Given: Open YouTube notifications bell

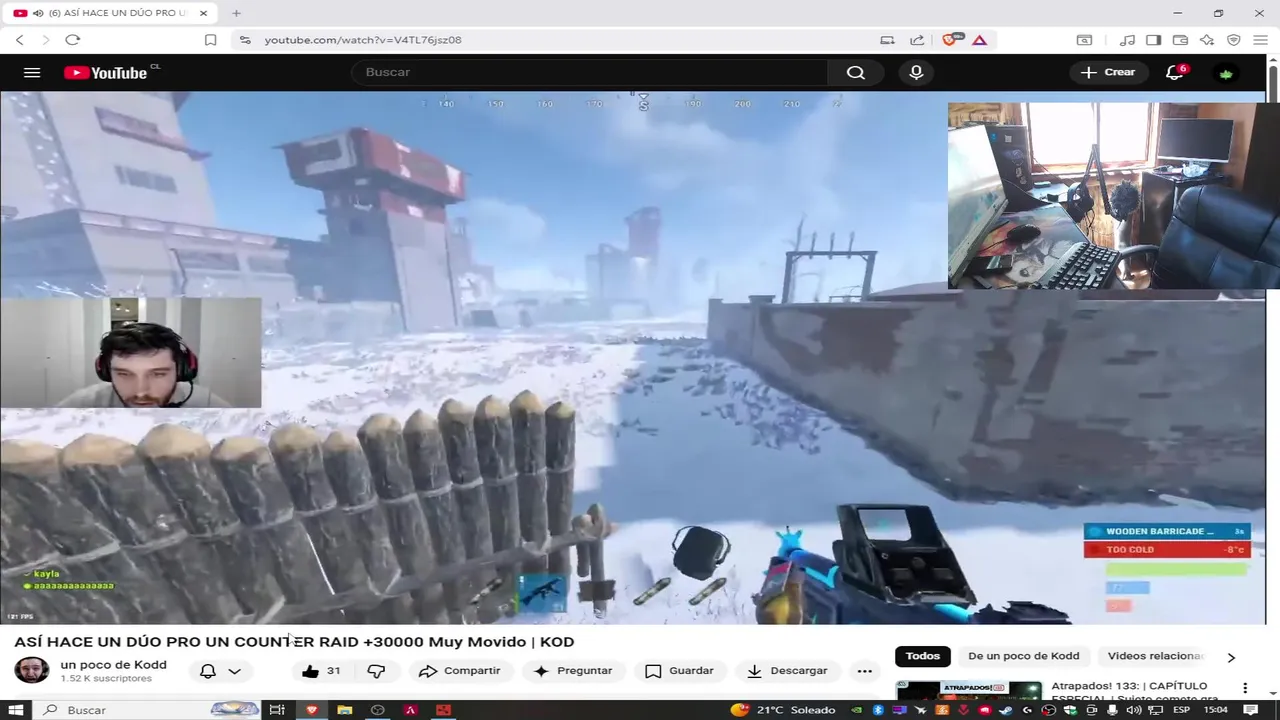Looking at the screenshot, I should pyautogui.click(x=1175, y=72).
